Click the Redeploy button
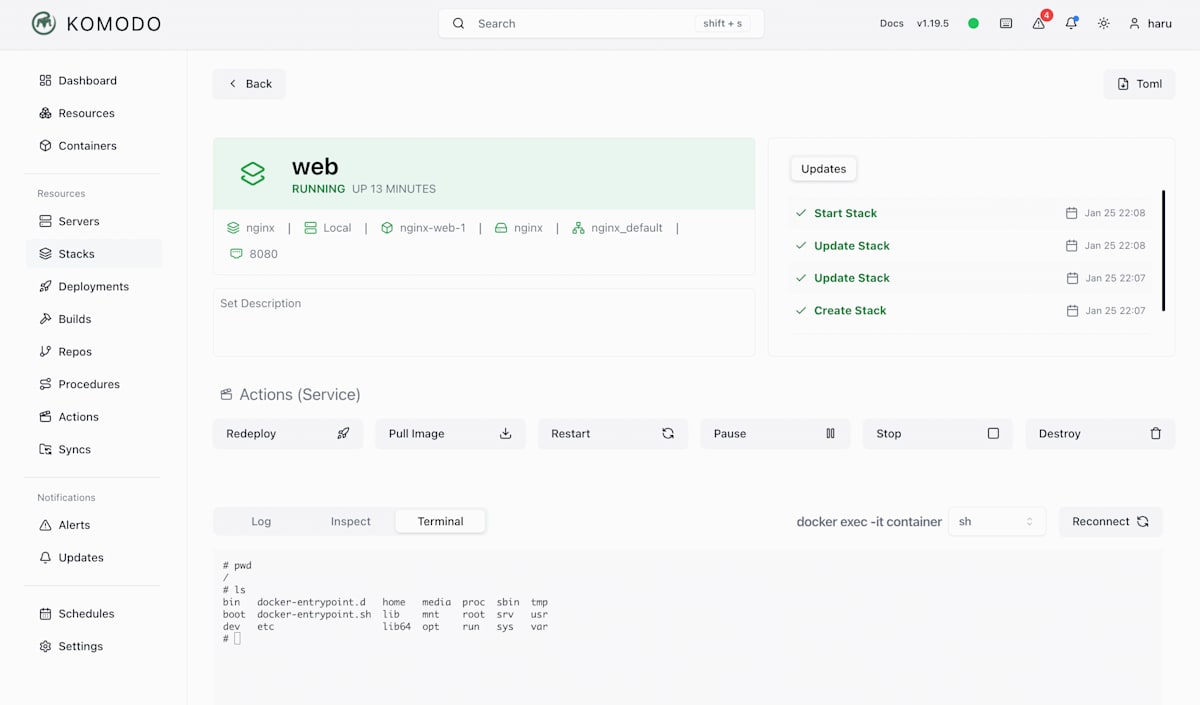The image size is (1200, 705). pos(288,434)
